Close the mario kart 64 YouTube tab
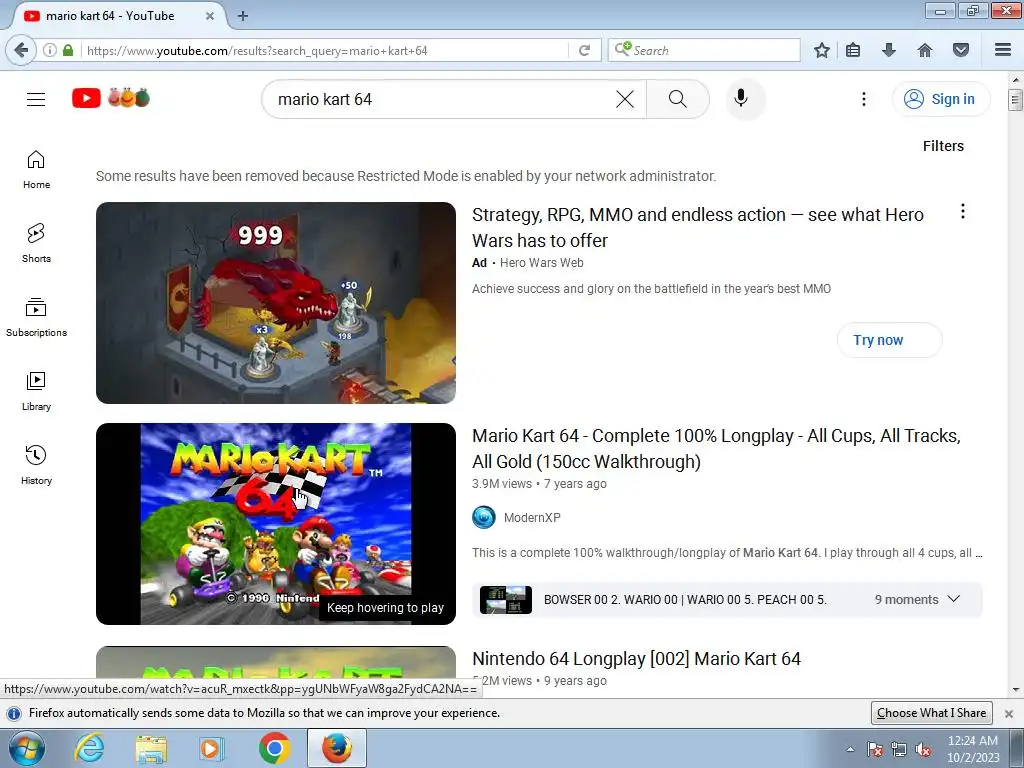 (x=210, y=16)
